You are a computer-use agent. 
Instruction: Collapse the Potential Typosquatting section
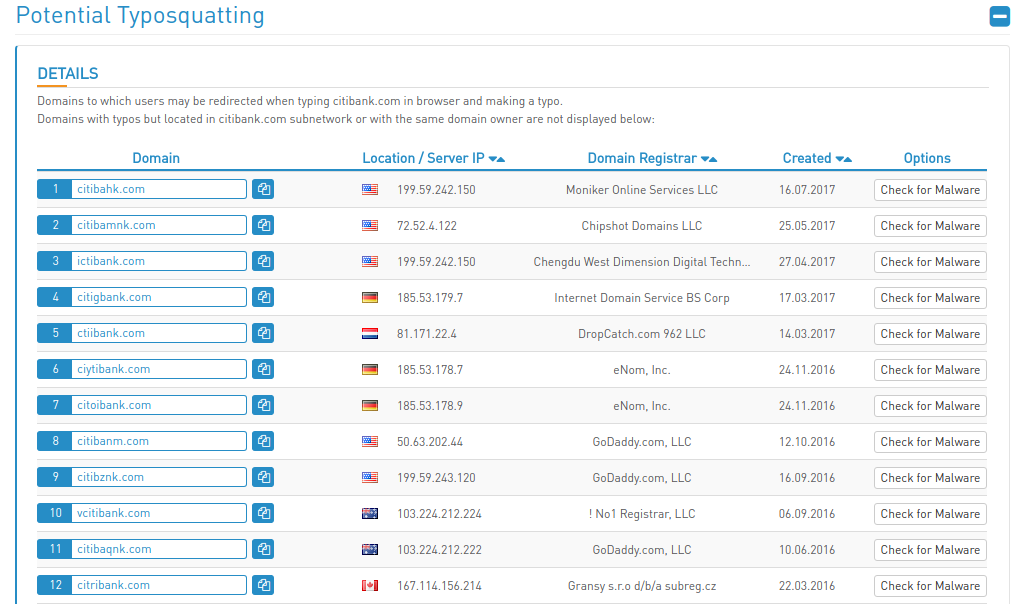[x=999, y=16]
